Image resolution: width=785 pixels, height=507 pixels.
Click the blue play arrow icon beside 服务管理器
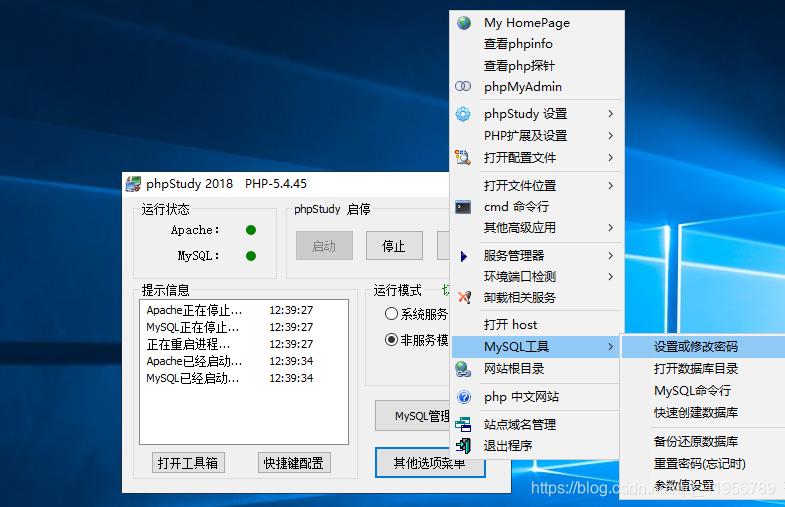[x=464, y=256]
